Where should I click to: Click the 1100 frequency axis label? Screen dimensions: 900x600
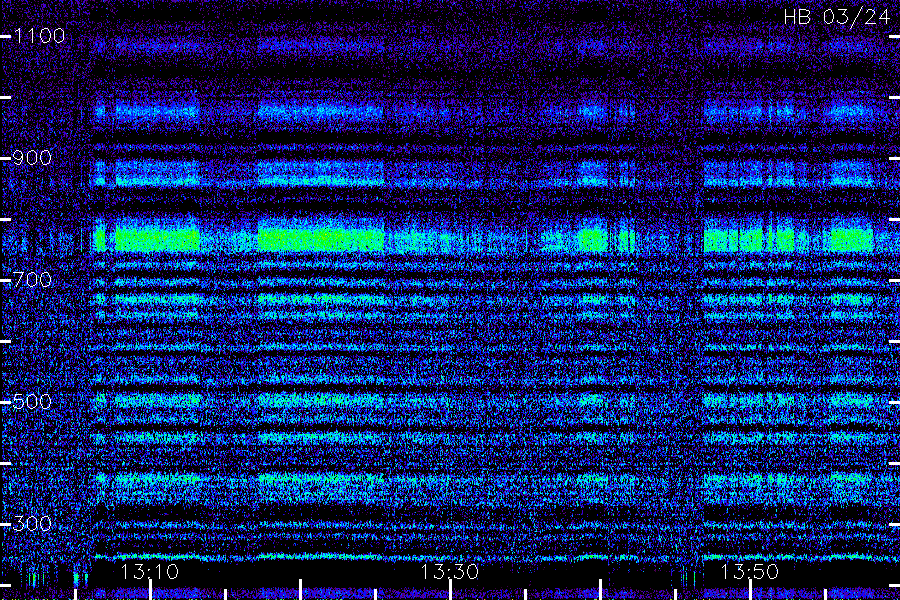pyautogui.click(x=39, y=36)
